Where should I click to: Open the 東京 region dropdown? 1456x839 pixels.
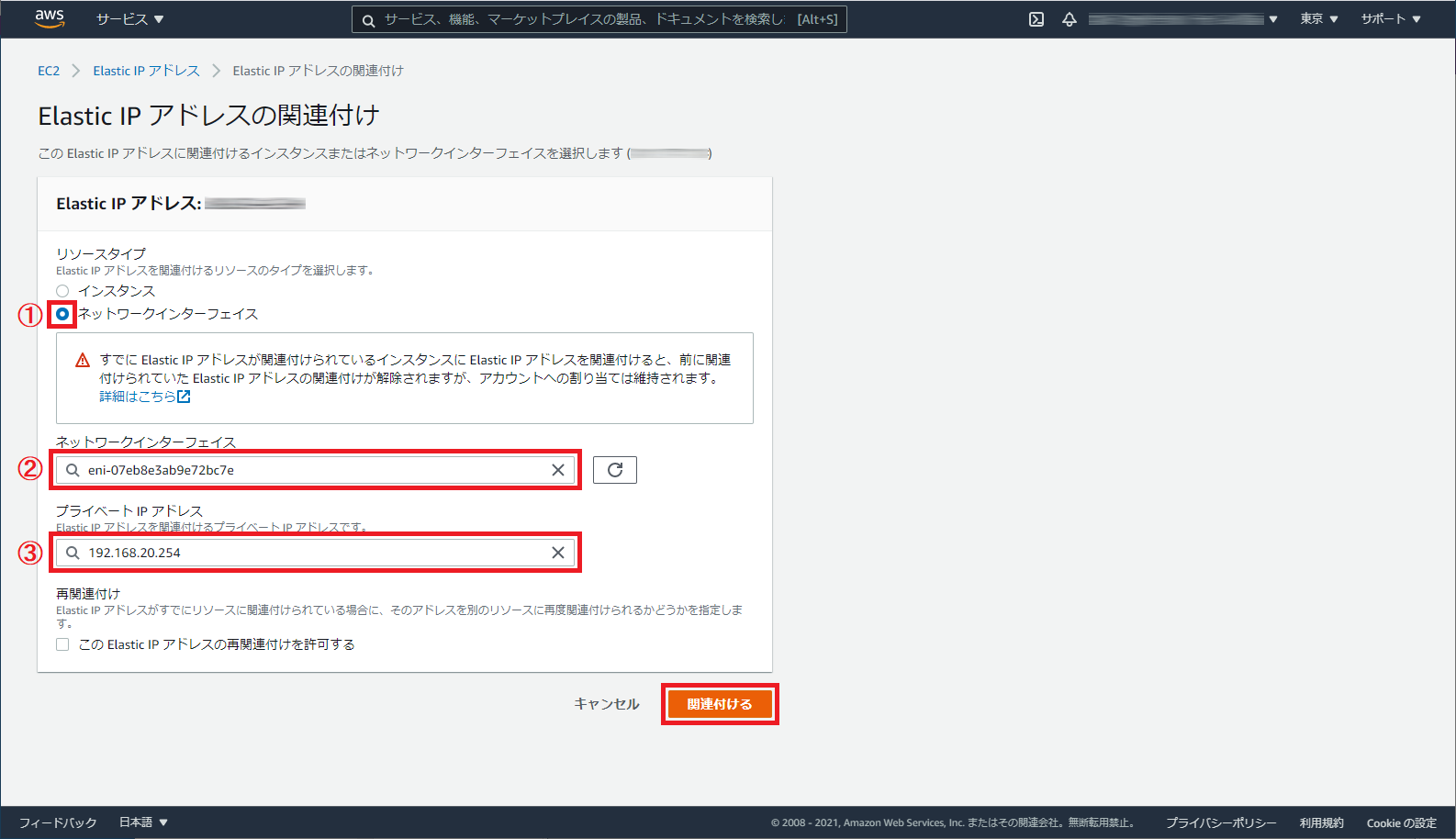click(1318, 19)
